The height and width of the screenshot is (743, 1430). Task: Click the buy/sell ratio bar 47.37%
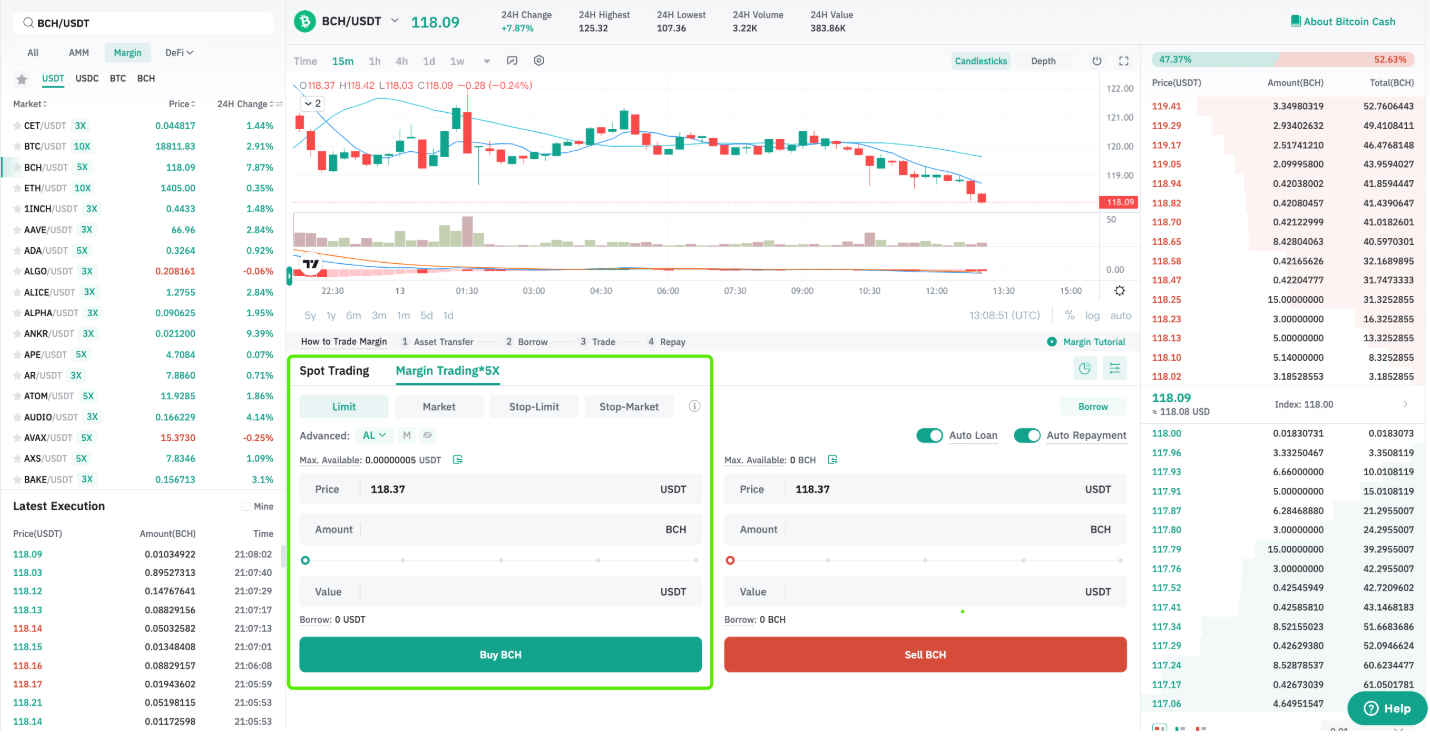(1284, 60)
